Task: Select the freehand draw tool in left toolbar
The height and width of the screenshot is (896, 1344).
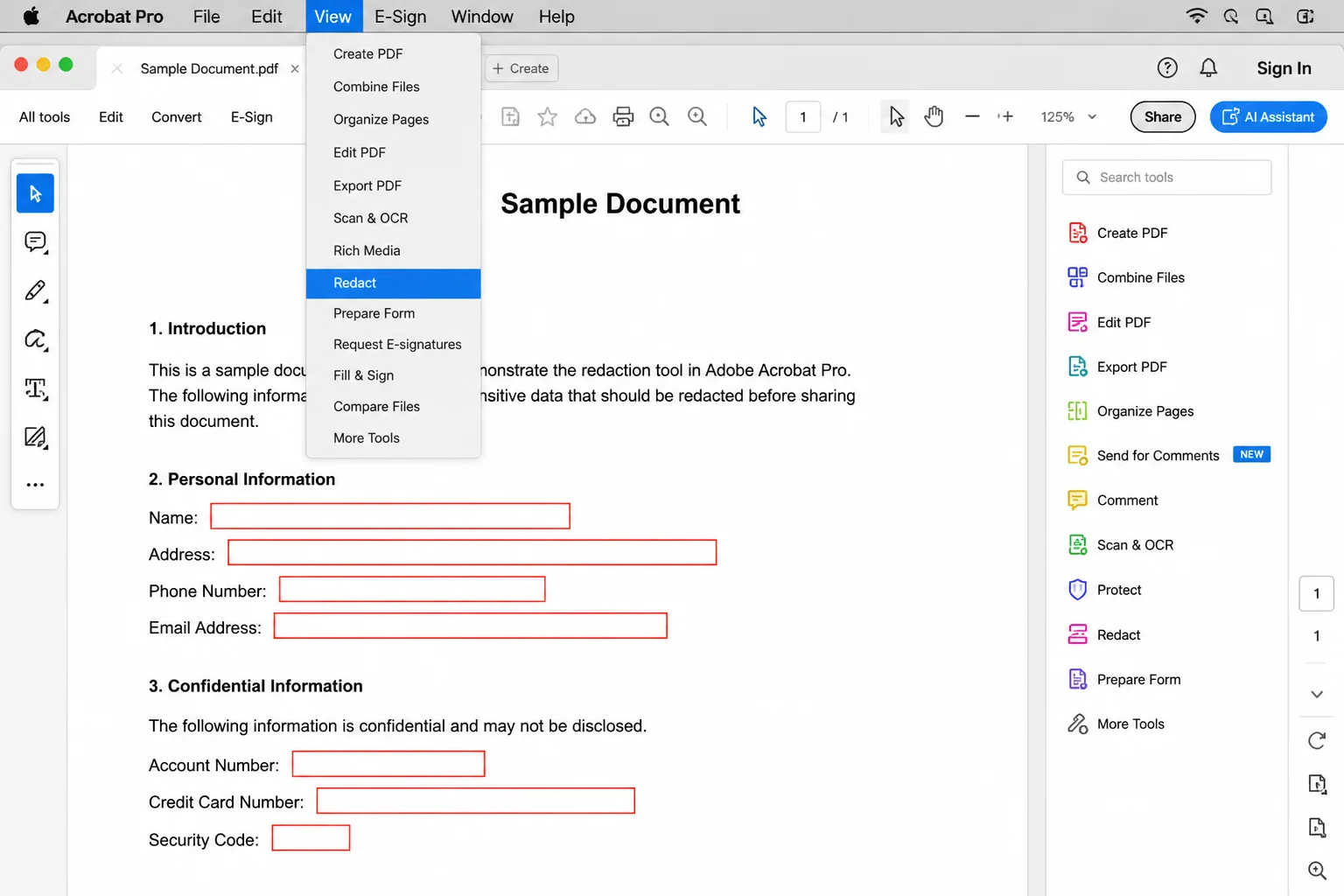Action: click(35, 339)
